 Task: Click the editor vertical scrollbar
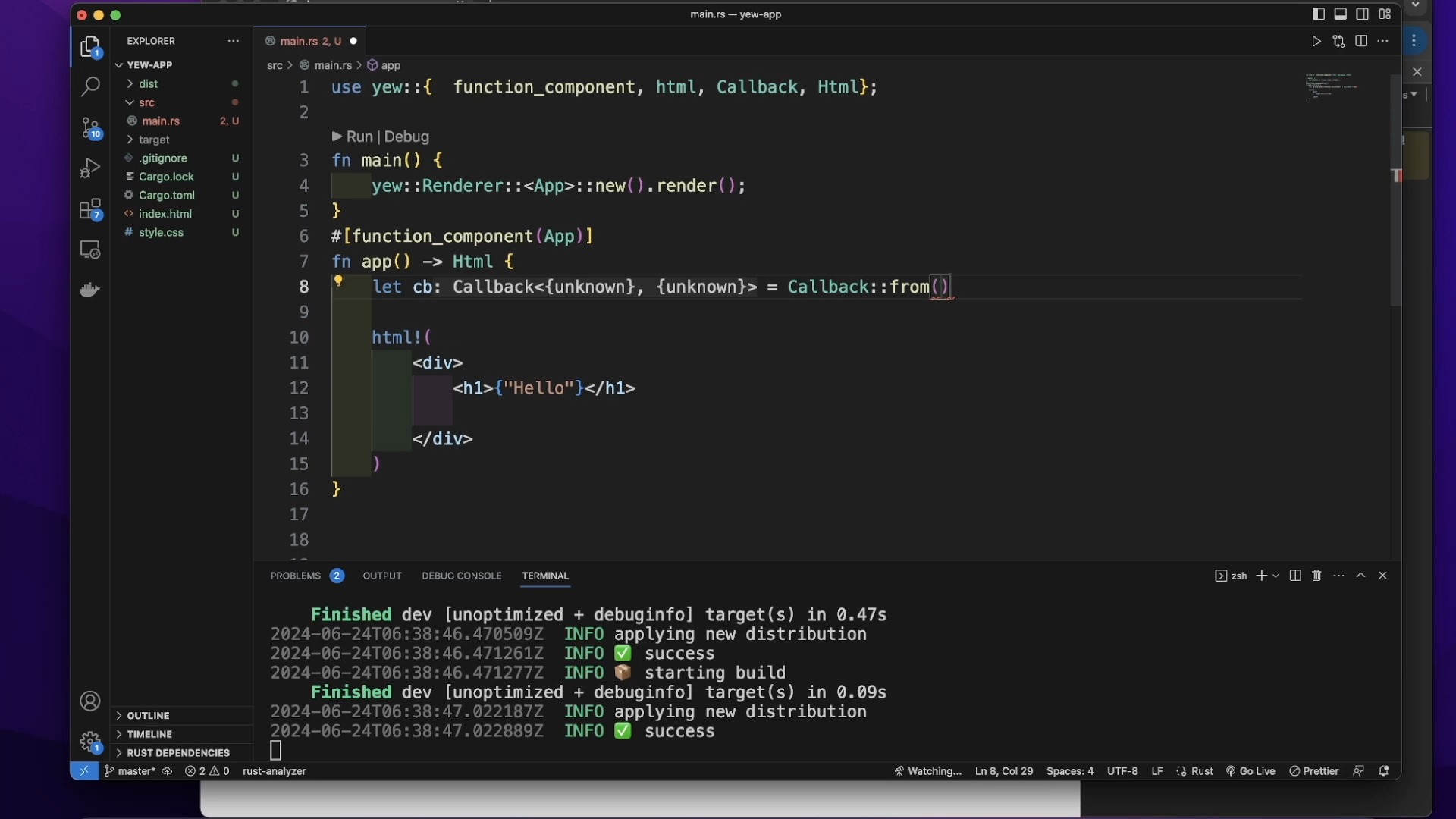click(1395, 227)
